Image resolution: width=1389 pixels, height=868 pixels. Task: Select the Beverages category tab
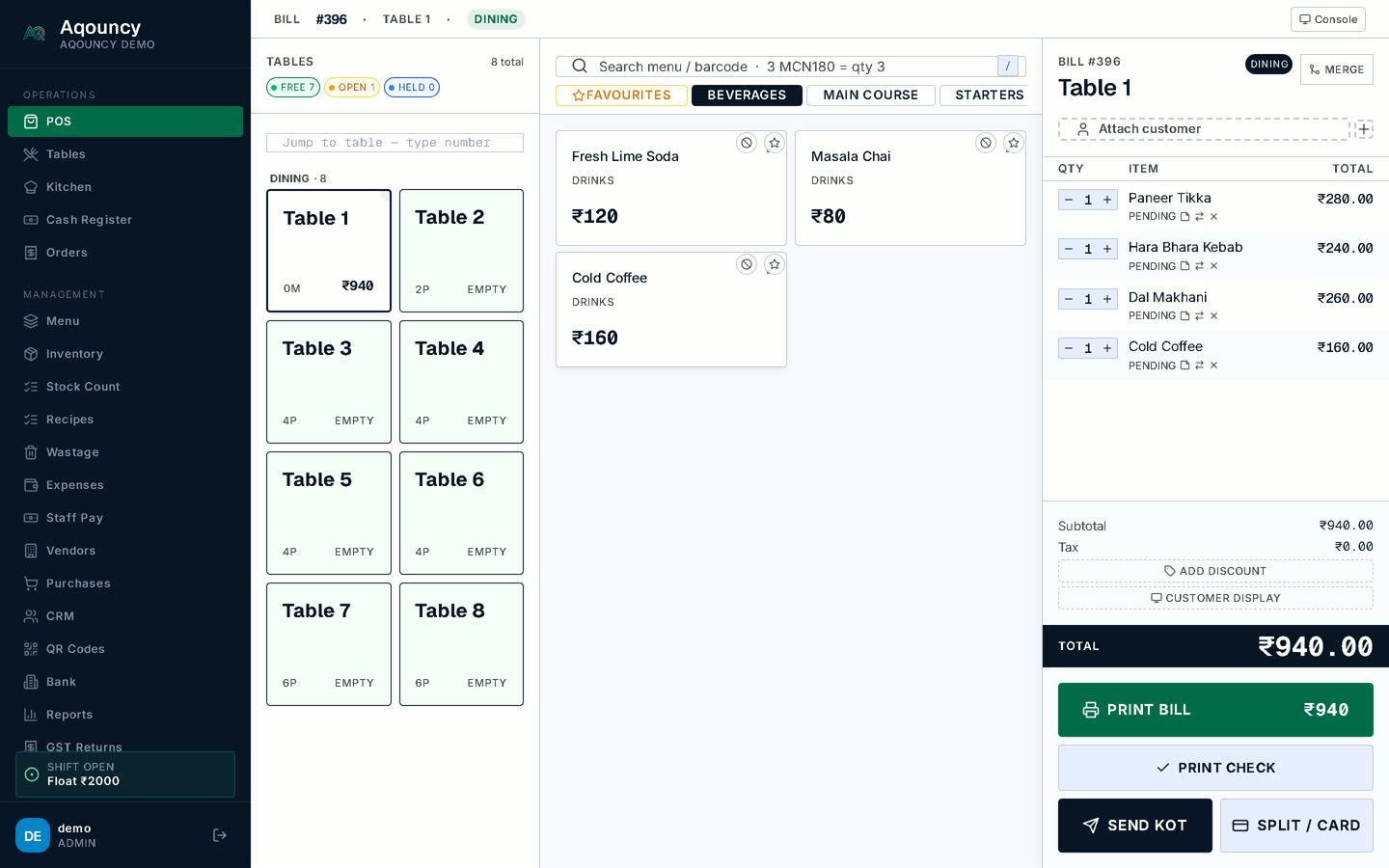pos(747,95)
